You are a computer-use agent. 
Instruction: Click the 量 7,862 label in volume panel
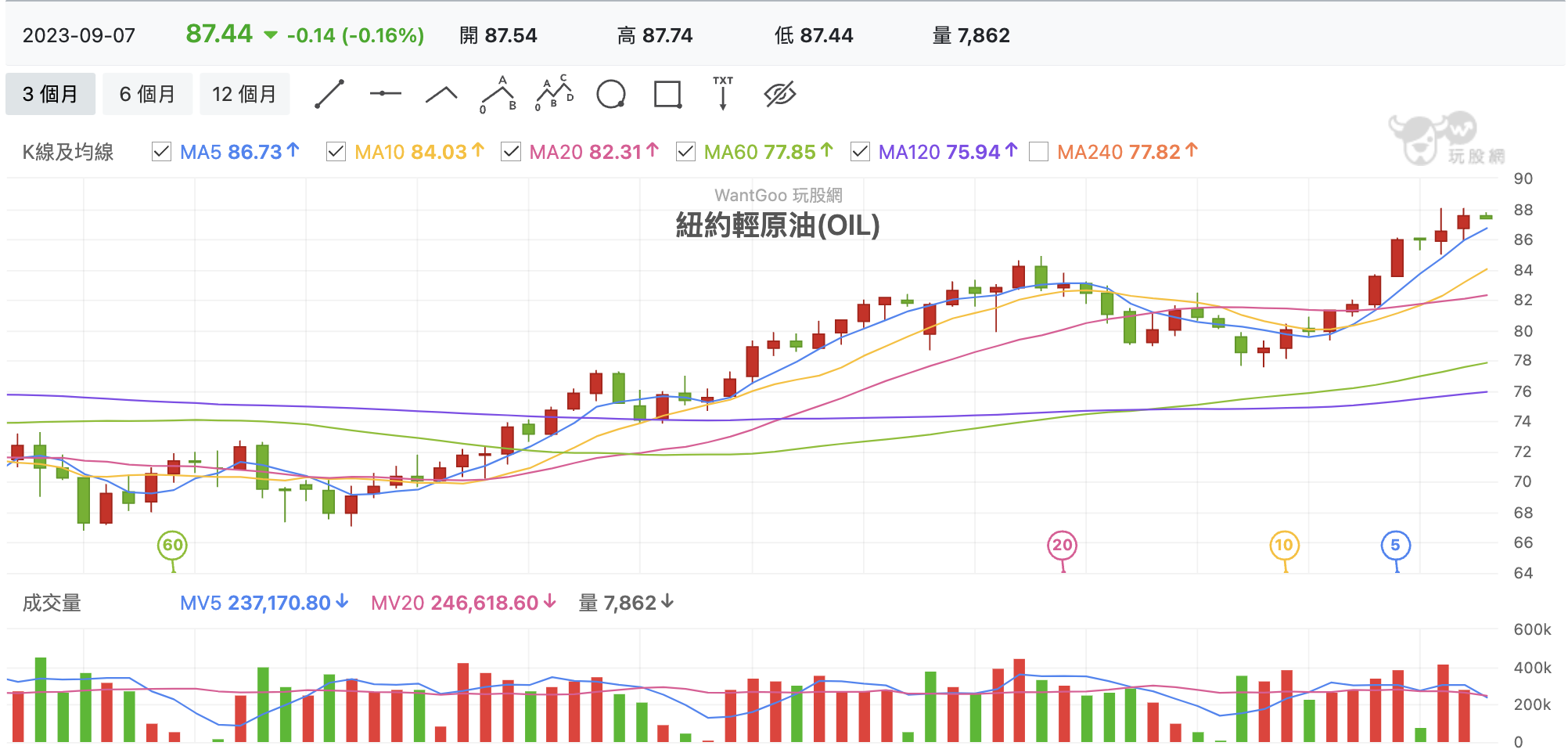coord(626,603)
